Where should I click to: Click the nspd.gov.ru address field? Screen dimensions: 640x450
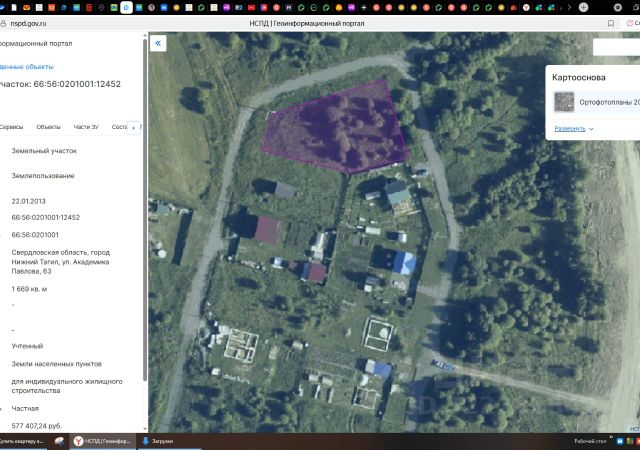click(x=29, y=24)
